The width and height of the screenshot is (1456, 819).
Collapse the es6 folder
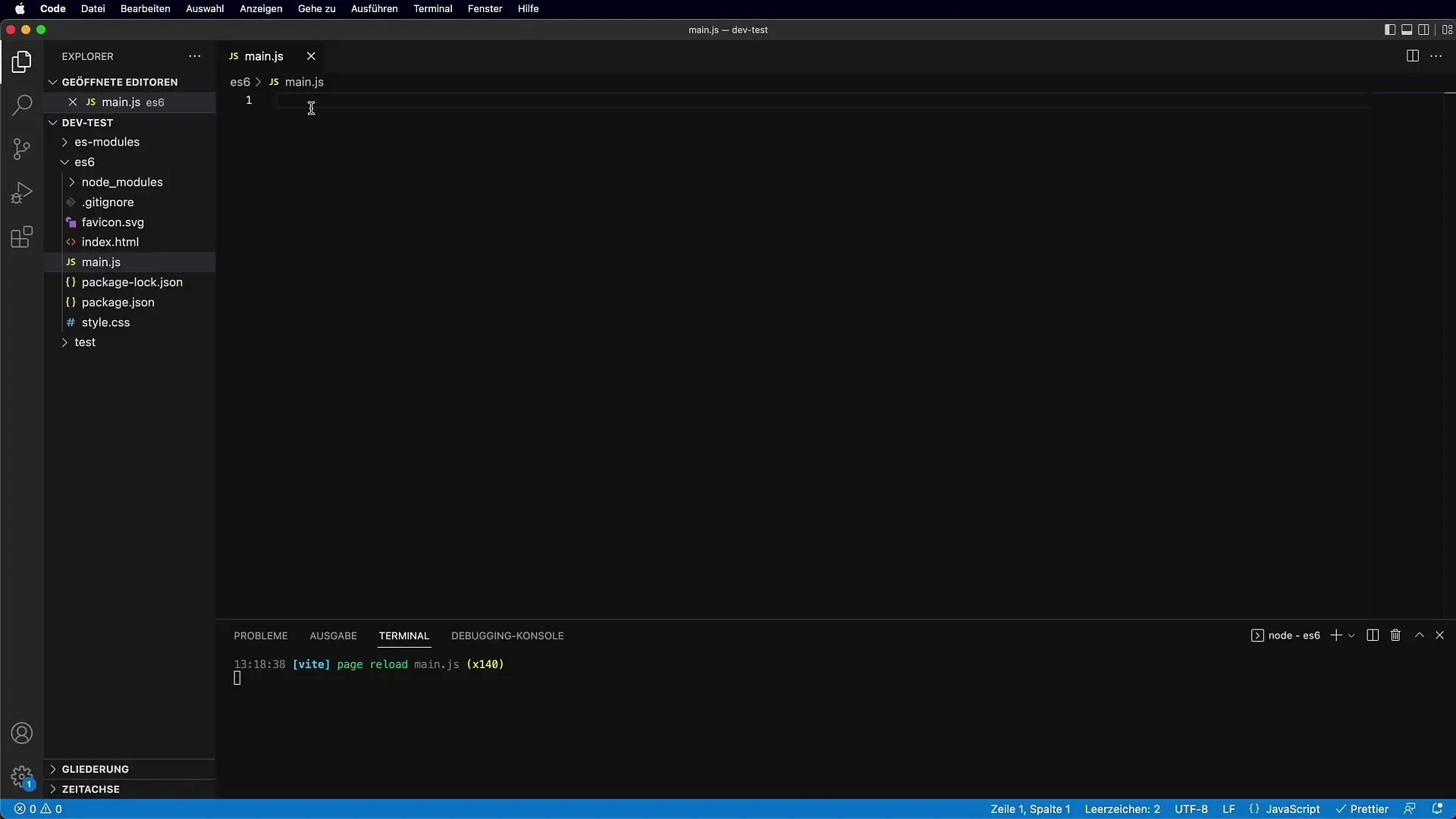[130, 162]
